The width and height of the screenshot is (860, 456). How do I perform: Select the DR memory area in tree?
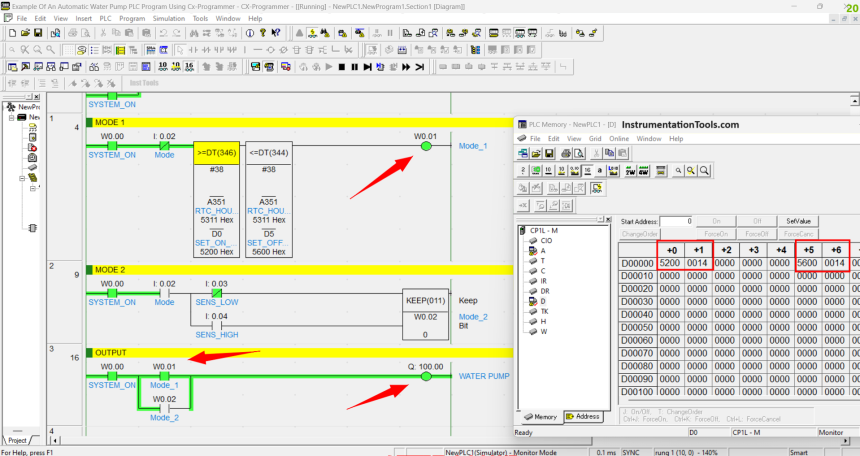(545, 291)
